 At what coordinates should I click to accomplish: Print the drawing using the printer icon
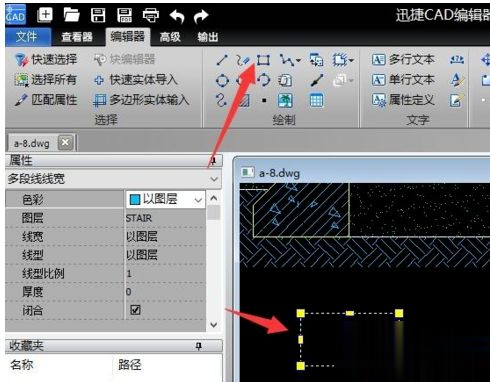151,15
